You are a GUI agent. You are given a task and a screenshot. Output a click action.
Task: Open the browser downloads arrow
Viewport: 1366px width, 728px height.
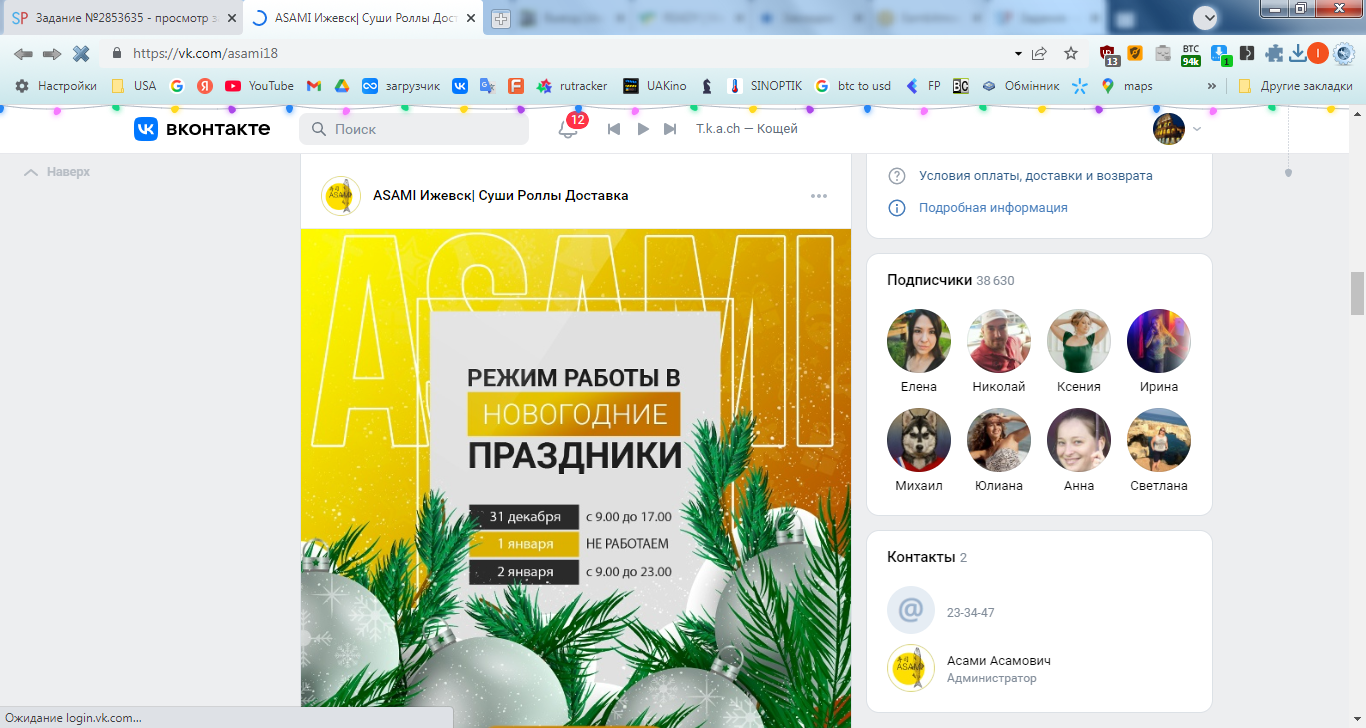click(x=1298, y=53)
